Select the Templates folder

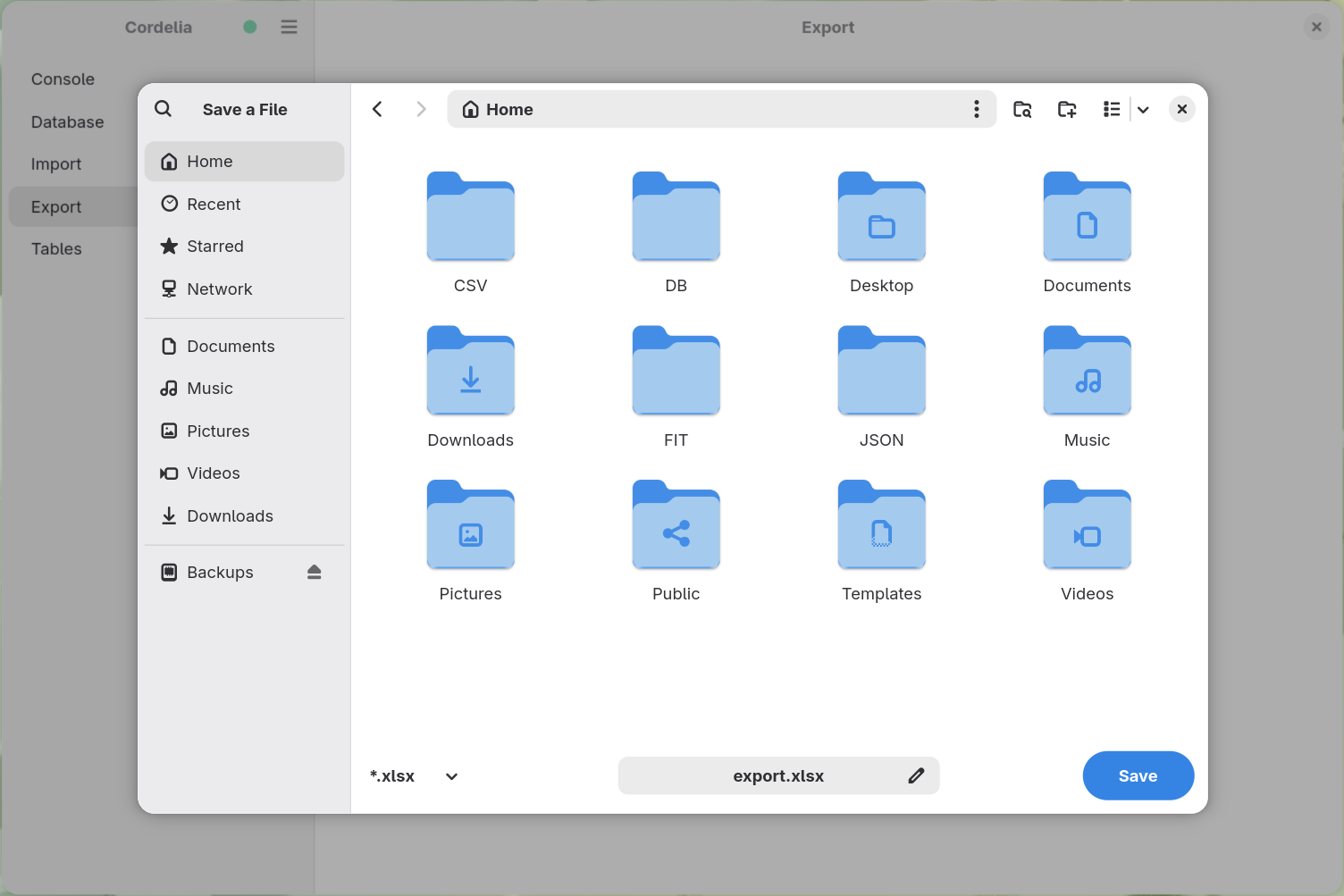point(881,540)
